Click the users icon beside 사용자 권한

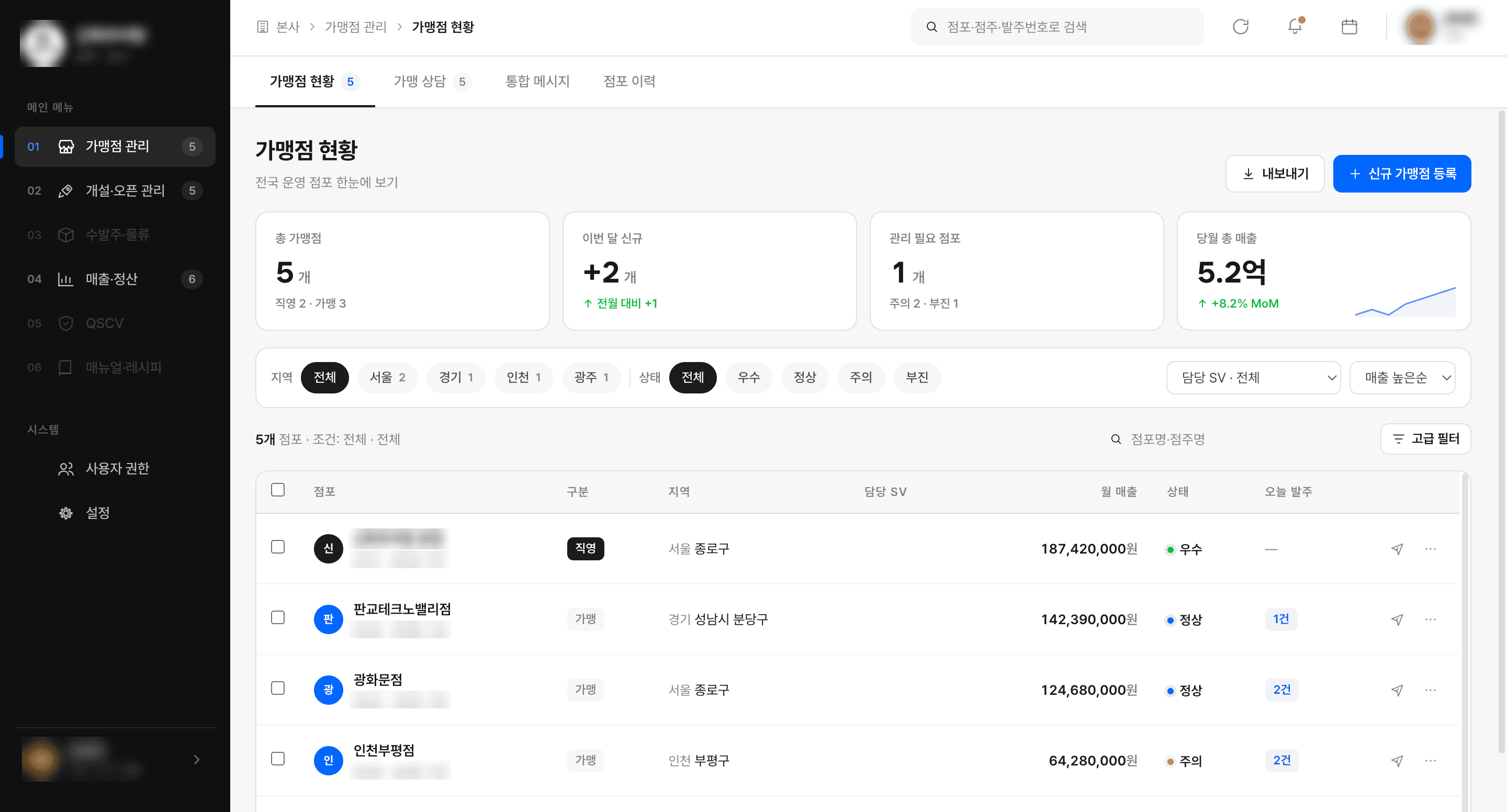click(66, 469)
